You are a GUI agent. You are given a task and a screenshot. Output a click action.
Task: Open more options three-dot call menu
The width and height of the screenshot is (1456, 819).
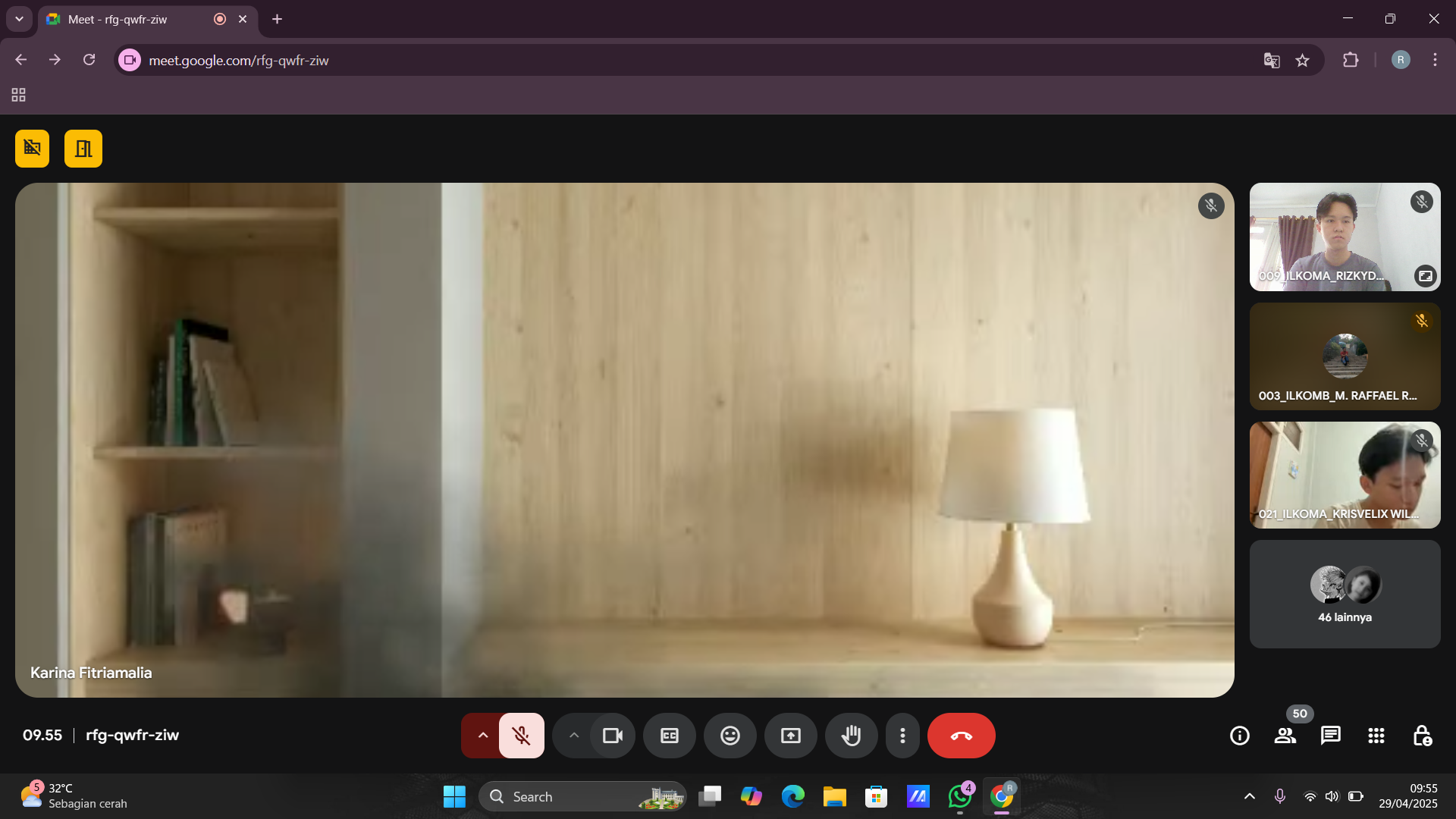tap(902, 736)
